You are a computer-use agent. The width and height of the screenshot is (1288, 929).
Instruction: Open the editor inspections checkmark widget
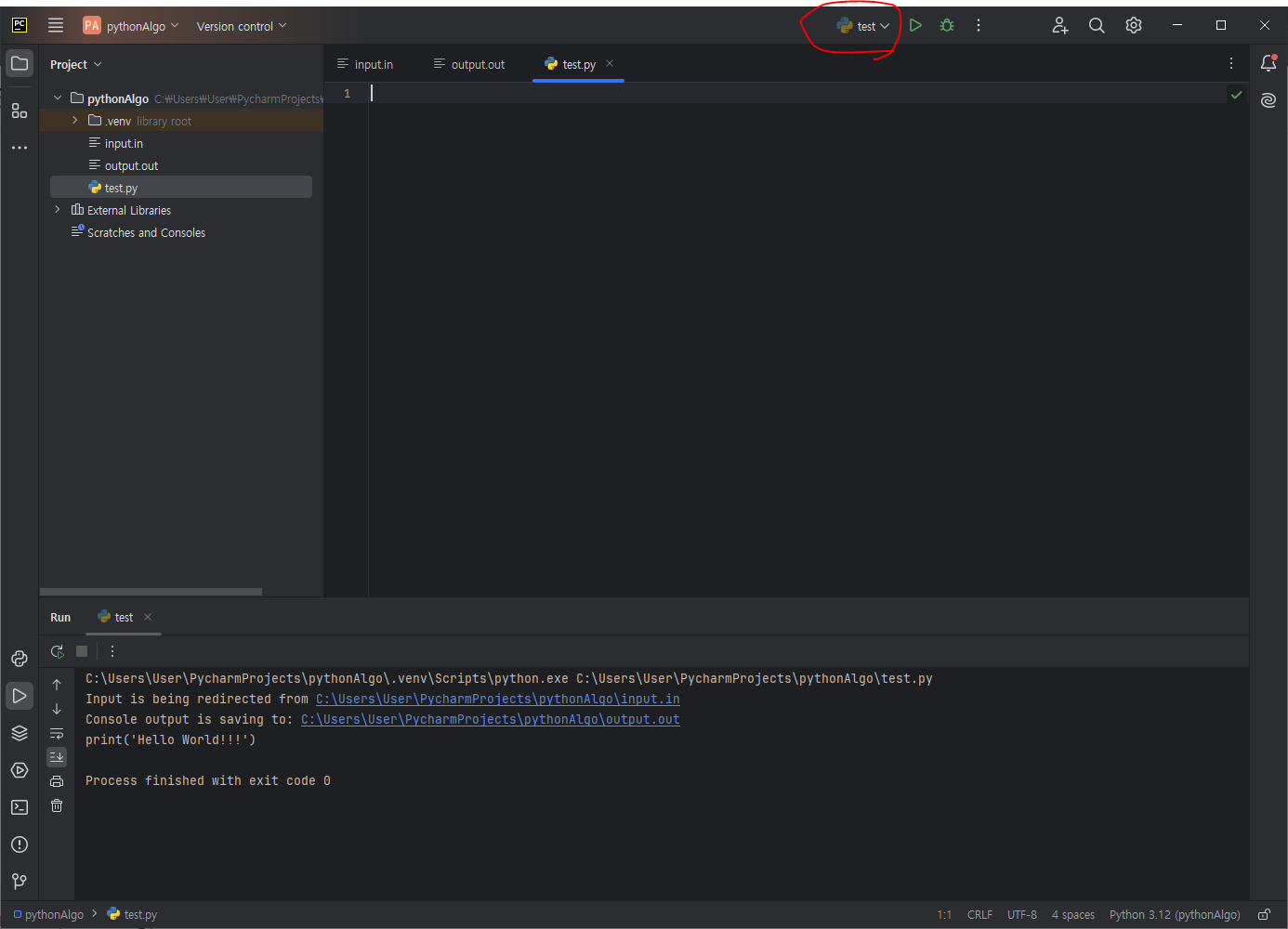coord(1236,95)
